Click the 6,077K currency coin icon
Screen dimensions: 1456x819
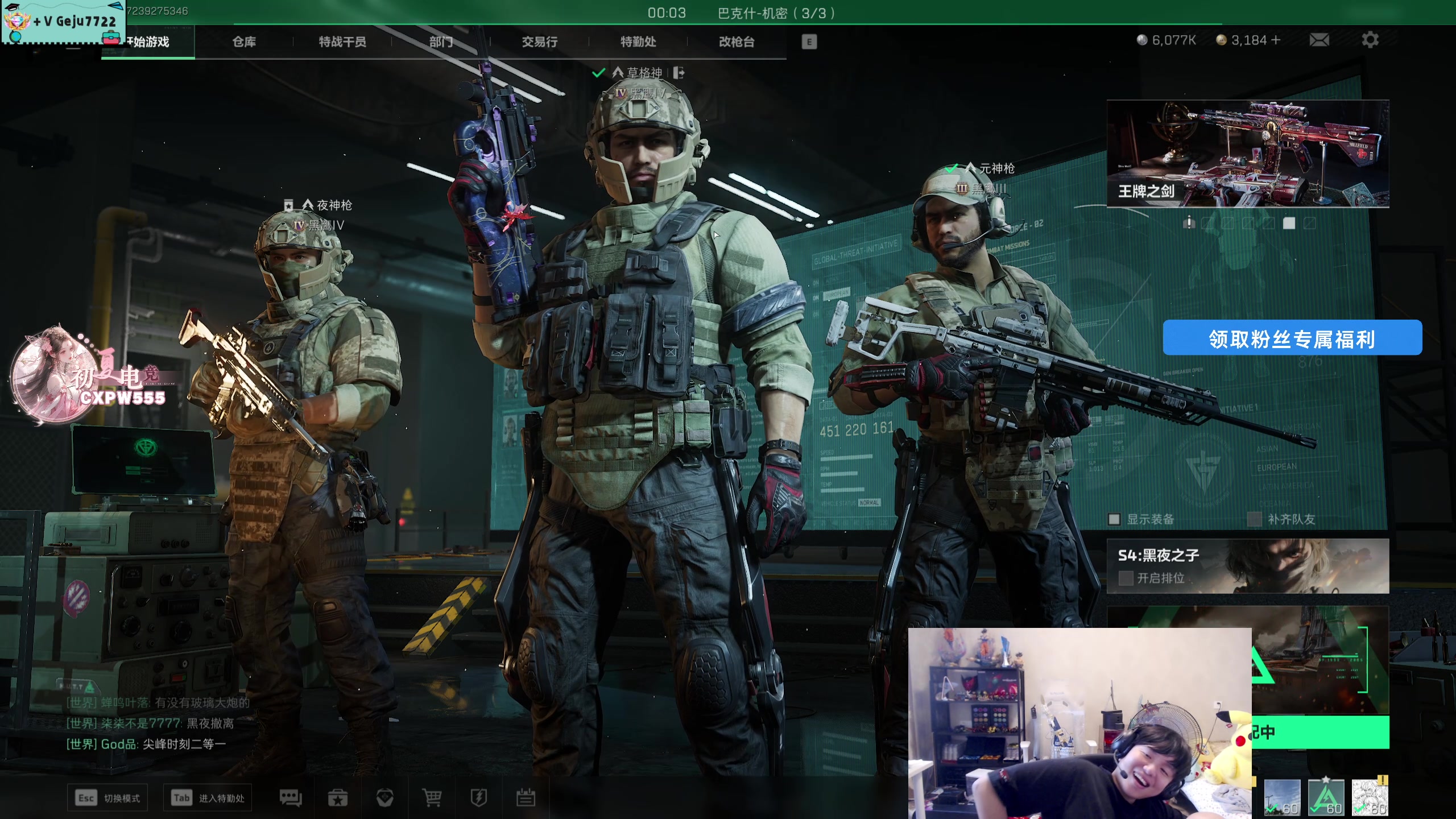pyautogui.click(x=1142, y=40)
